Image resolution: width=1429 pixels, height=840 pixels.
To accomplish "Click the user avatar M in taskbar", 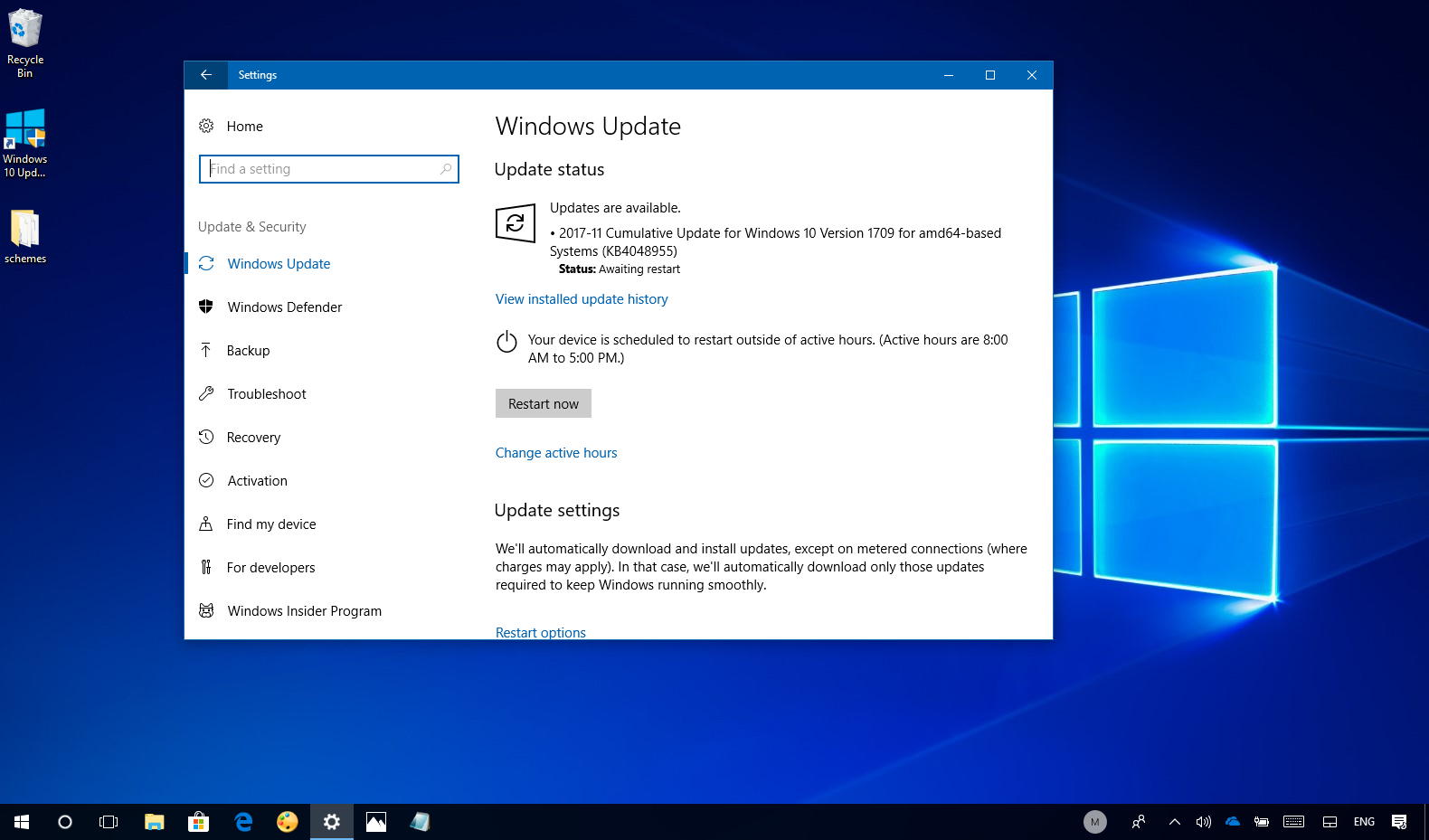I will point(1095,822).
